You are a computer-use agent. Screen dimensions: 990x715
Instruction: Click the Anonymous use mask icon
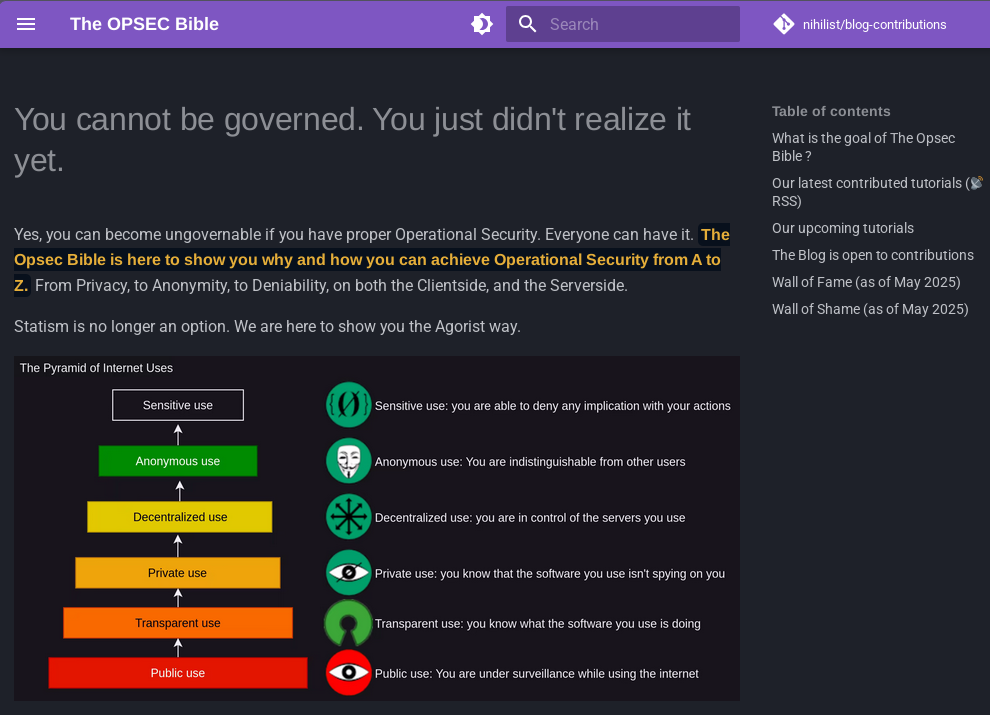tap(348, 461)
